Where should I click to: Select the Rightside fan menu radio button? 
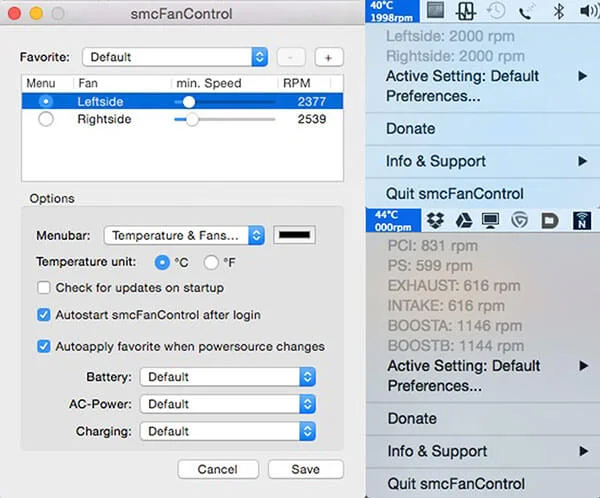point(46,119)
